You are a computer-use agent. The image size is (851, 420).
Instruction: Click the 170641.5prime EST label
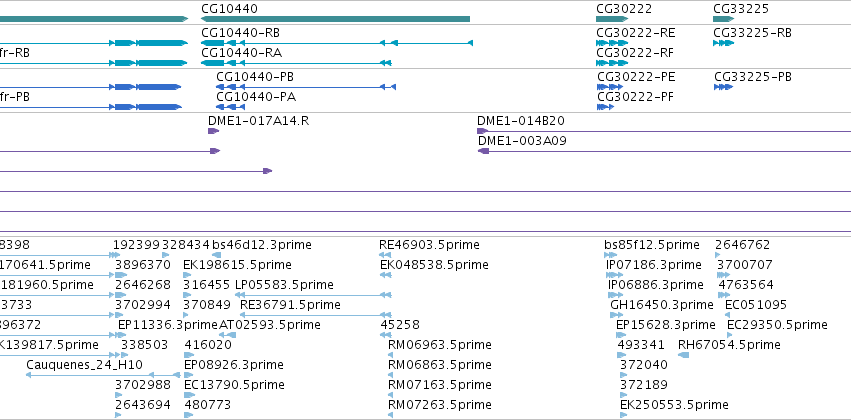(45, 265)
